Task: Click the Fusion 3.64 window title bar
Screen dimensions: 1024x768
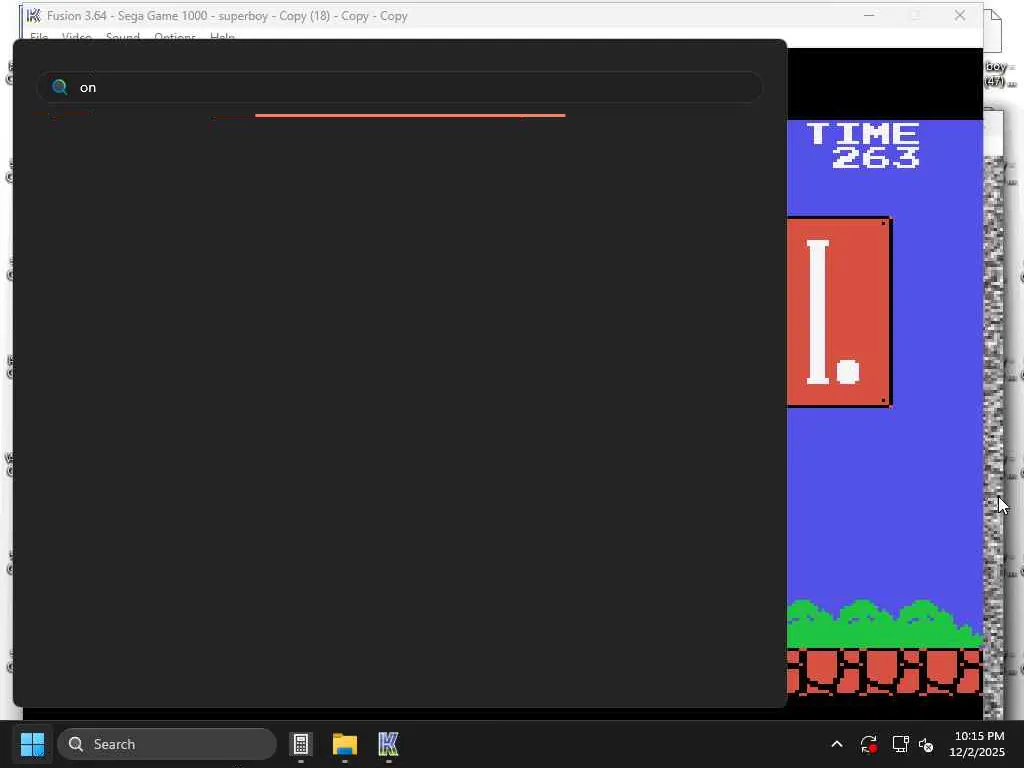Action: click(502, 16)
